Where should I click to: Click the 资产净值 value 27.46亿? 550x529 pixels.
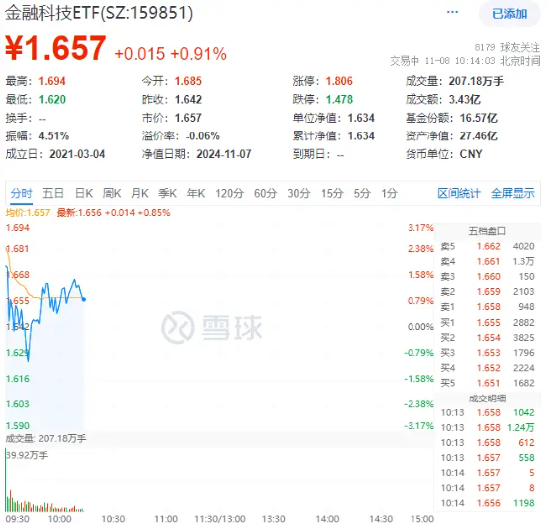click(x=478, y=136)
